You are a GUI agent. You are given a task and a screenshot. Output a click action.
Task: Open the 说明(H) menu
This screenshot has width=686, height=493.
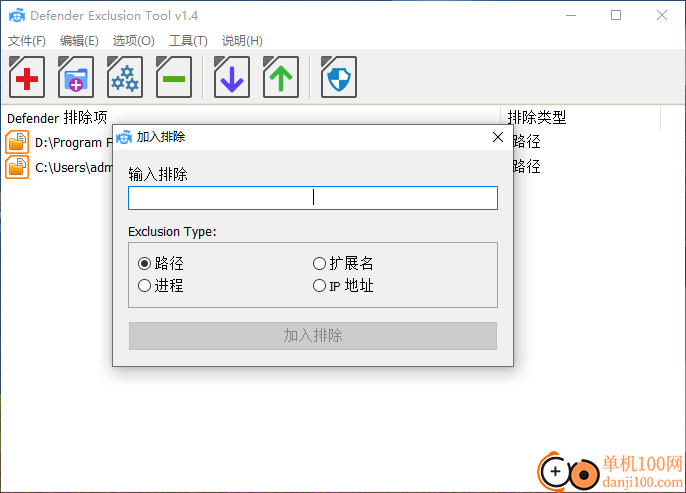tap(242, 41)
